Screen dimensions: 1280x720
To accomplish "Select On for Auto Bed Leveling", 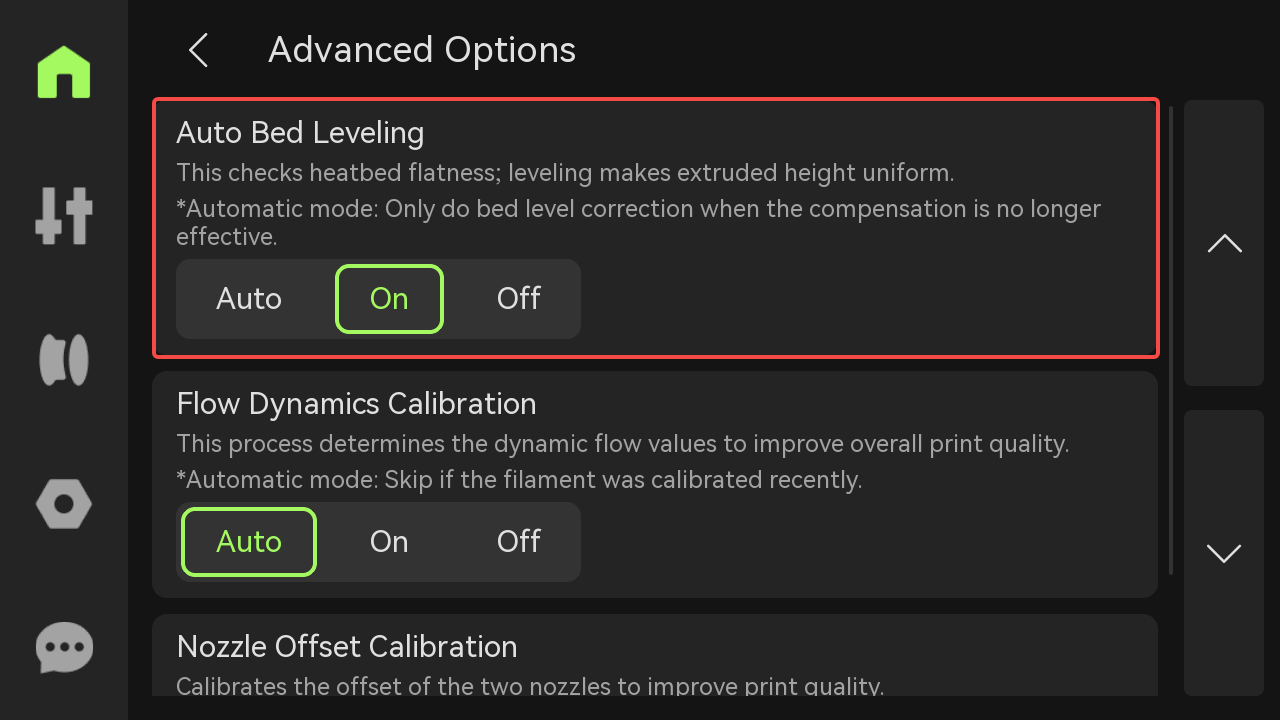I will 389,299.
